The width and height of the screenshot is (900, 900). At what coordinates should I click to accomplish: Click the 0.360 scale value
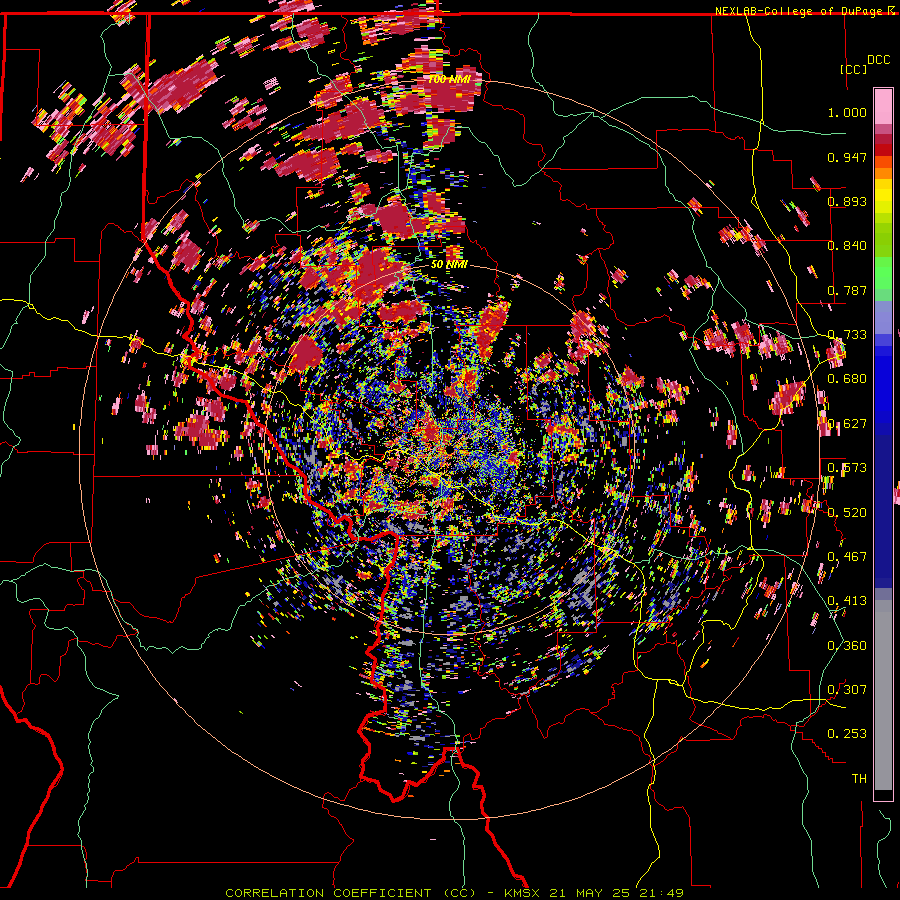click(847, 646)
